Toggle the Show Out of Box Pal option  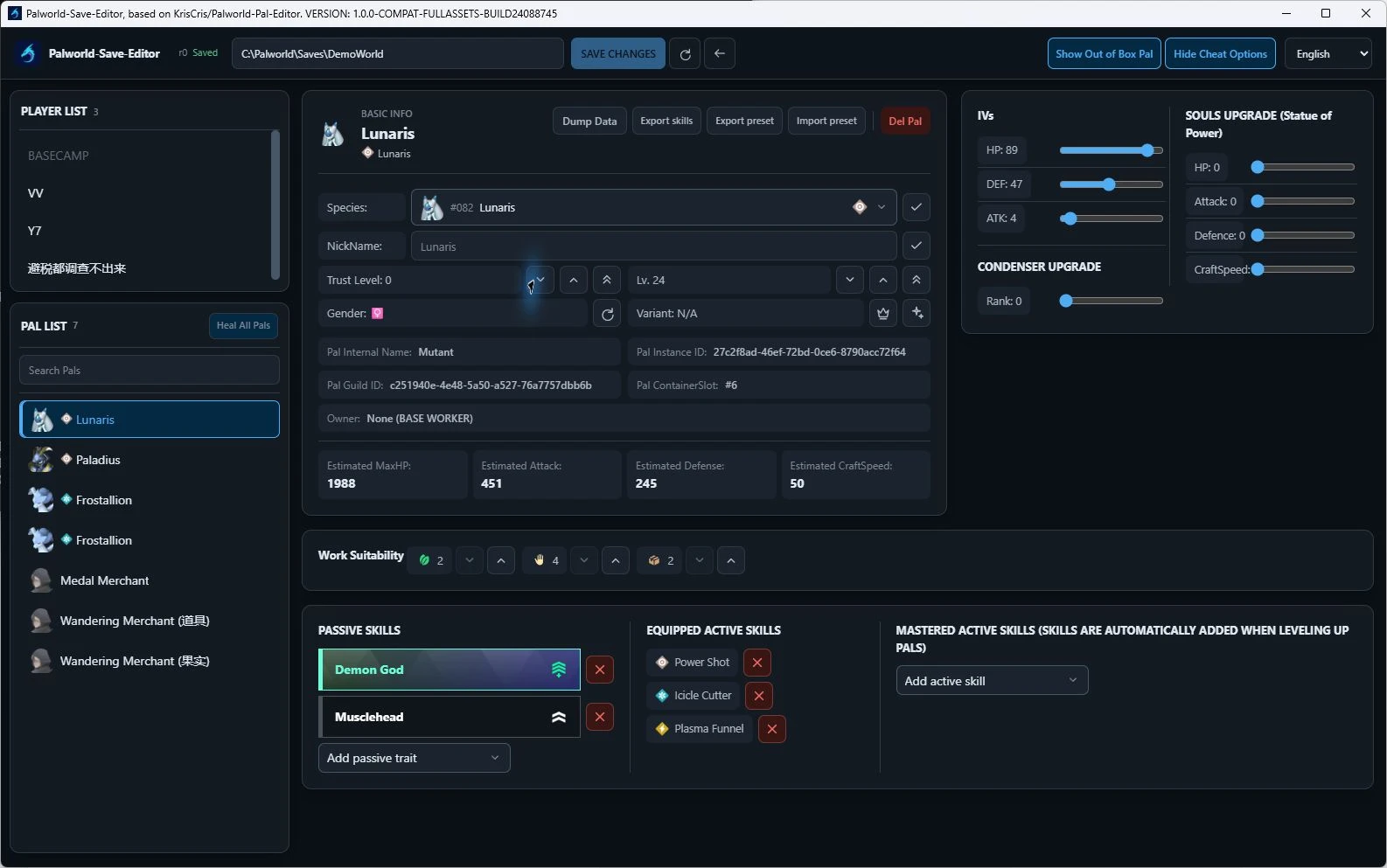(x=1104, y=53)
